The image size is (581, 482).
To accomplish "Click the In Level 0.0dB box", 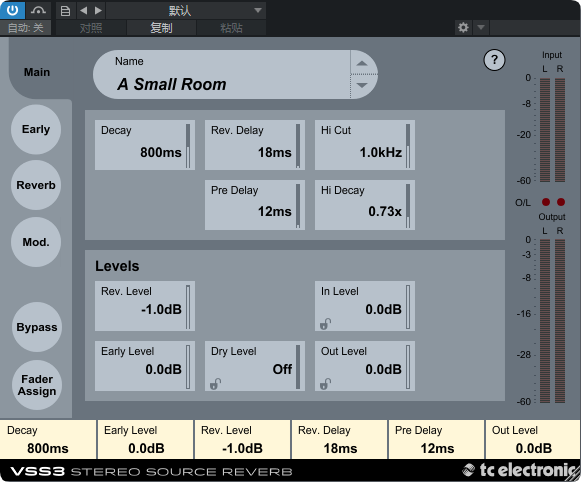I will (x=365, y=306).
